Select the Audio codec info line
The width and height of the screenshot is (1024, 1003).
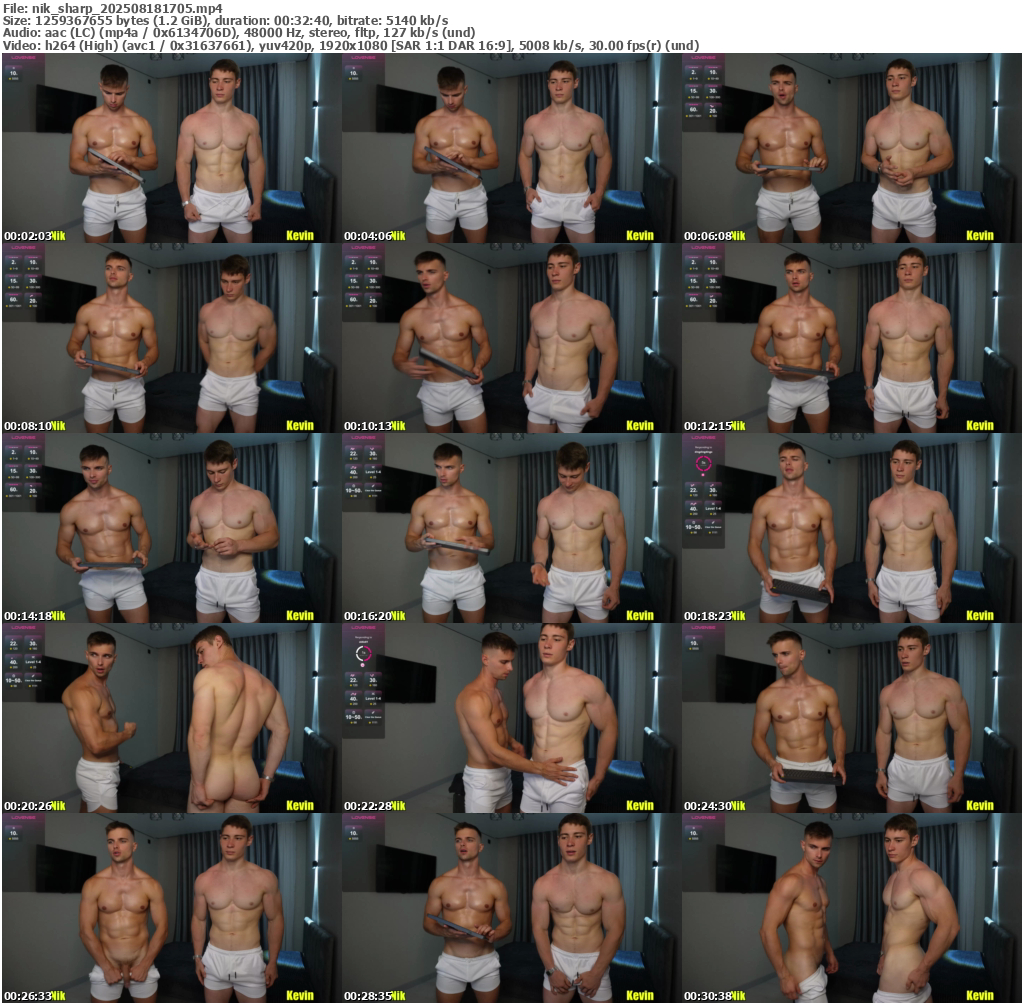pos(245,32)
